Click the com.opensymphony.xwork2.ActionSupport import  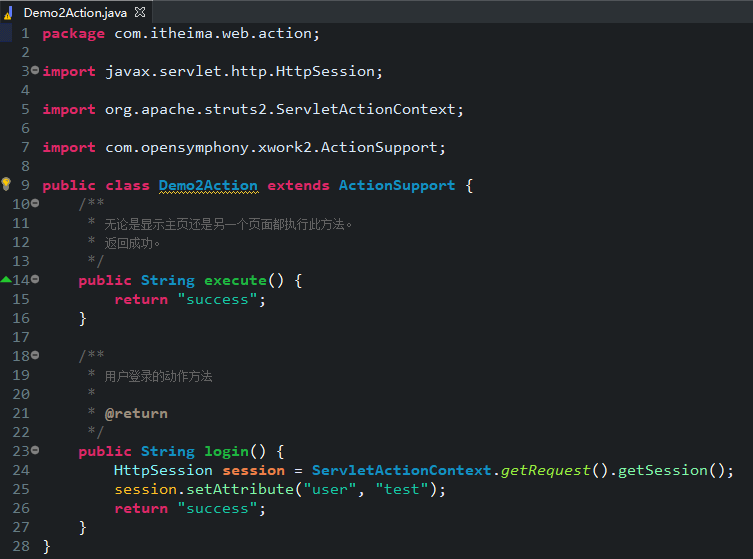(x=271, y=147)
